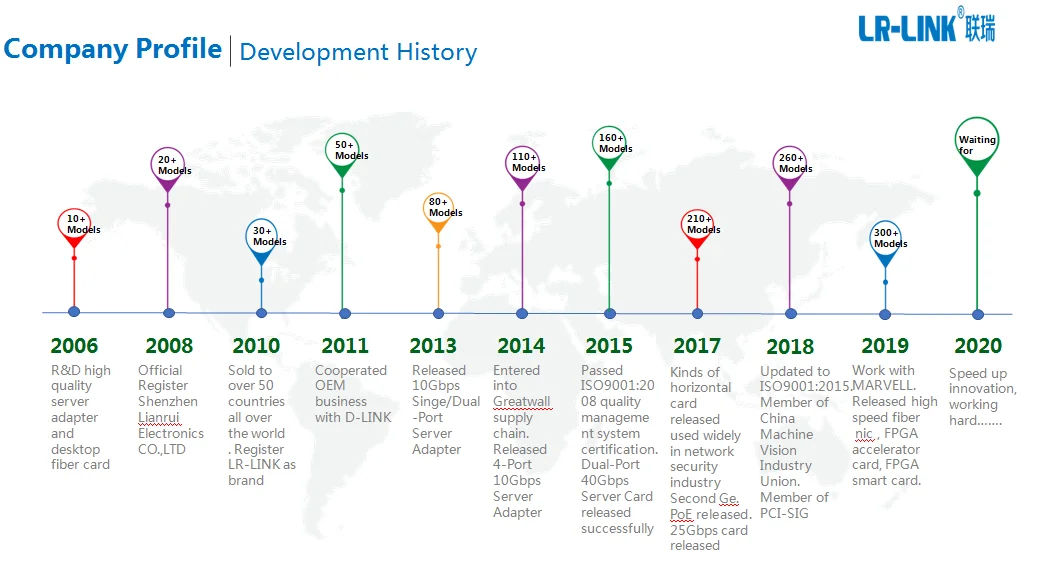Viewport: 1043px width, 580px height.
Task: Click the 'Updated to ISO9001:2015' description
Action: [x=805, y=442]
